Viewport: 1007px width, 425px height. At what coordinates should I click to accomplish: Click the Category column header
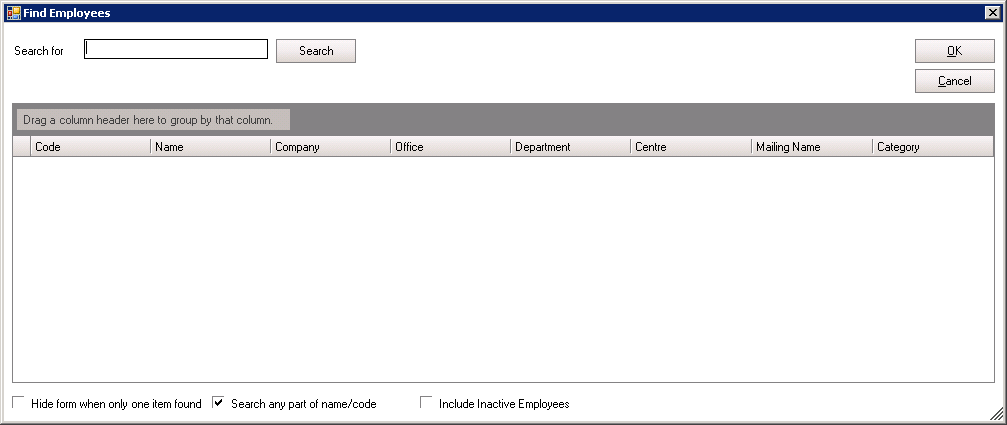tap(932, 147)
